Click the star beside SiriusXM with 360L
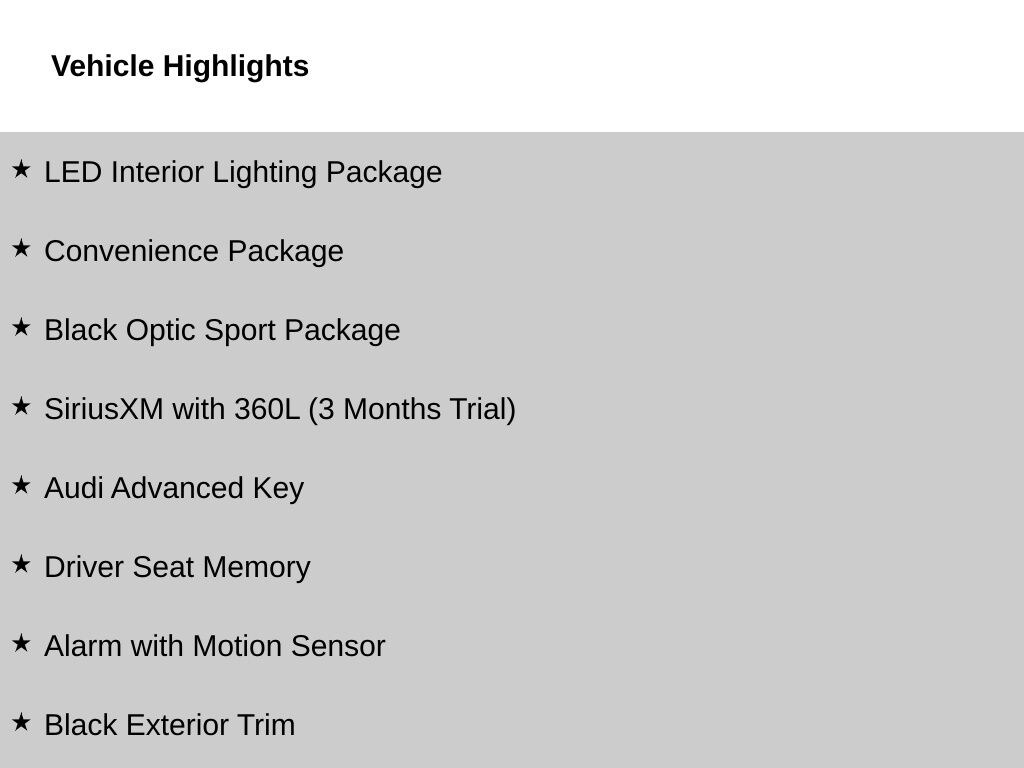Viewport: 1024px width, 768px height. 21,406
